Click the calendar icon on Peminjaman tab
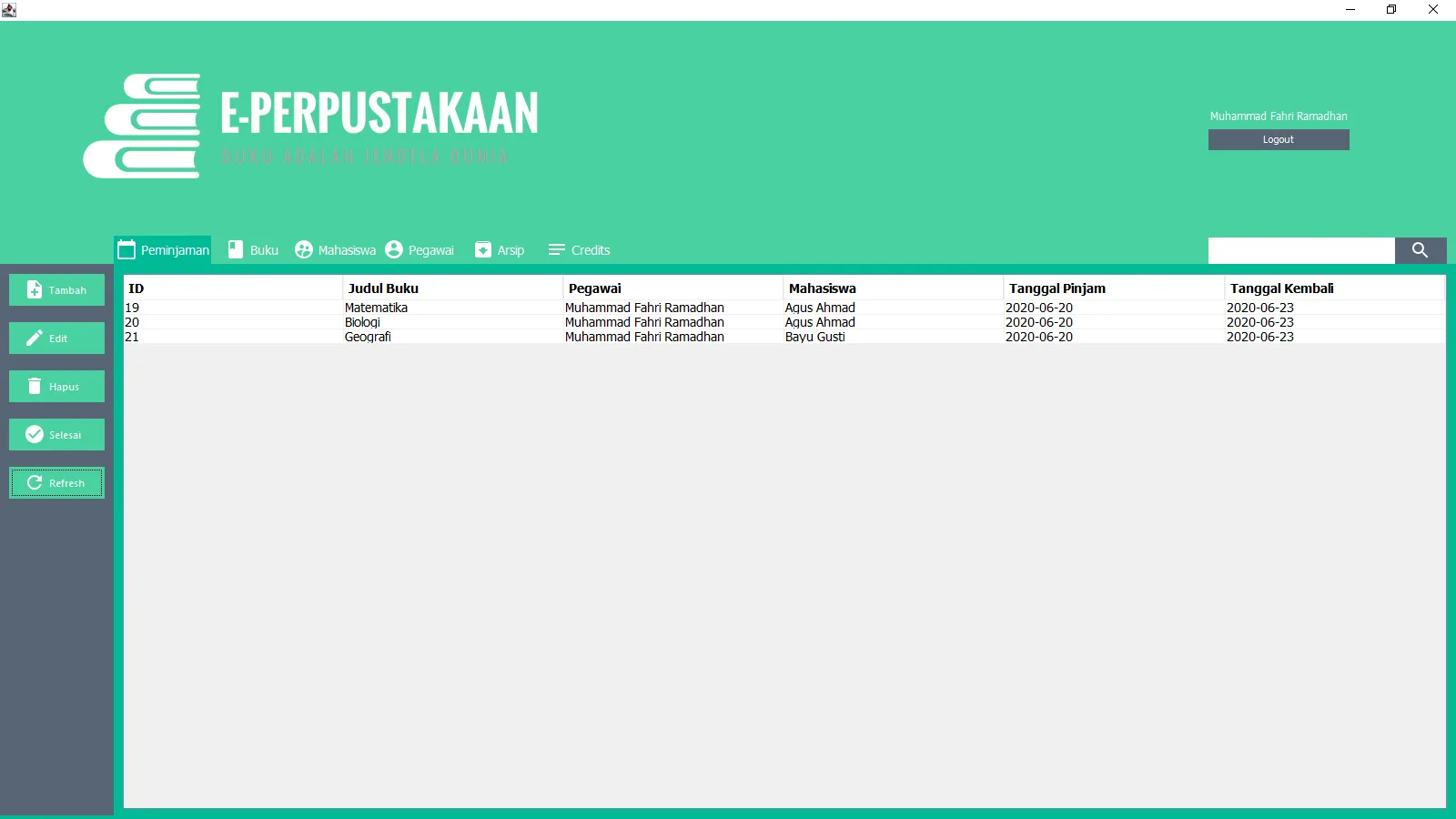Viewport: 1456px width, 819px height. pos(126,248)
